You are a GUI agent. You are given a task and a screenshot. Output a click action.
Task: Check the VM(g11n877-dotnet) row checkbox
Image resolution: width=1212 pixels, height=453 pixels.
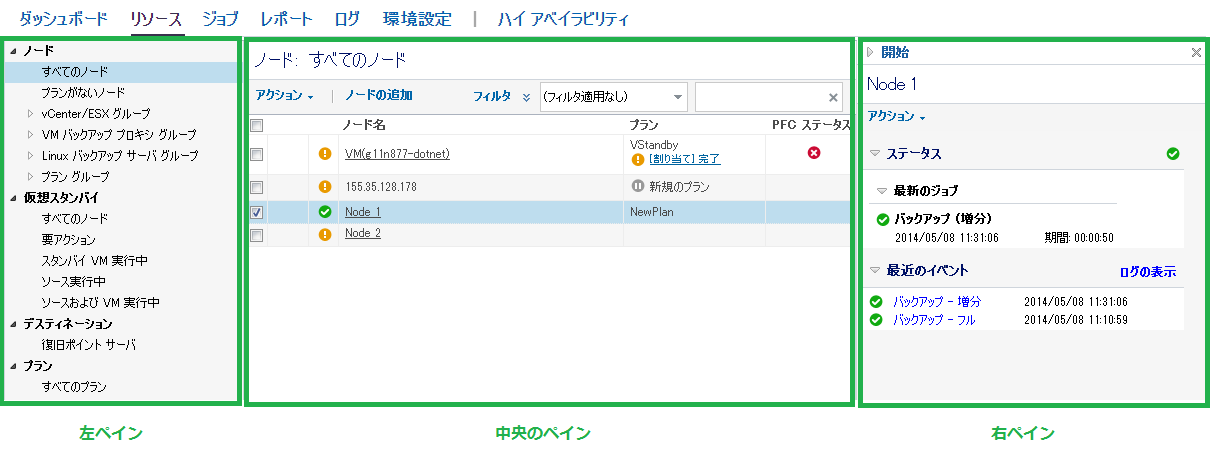tap(257, 154)
